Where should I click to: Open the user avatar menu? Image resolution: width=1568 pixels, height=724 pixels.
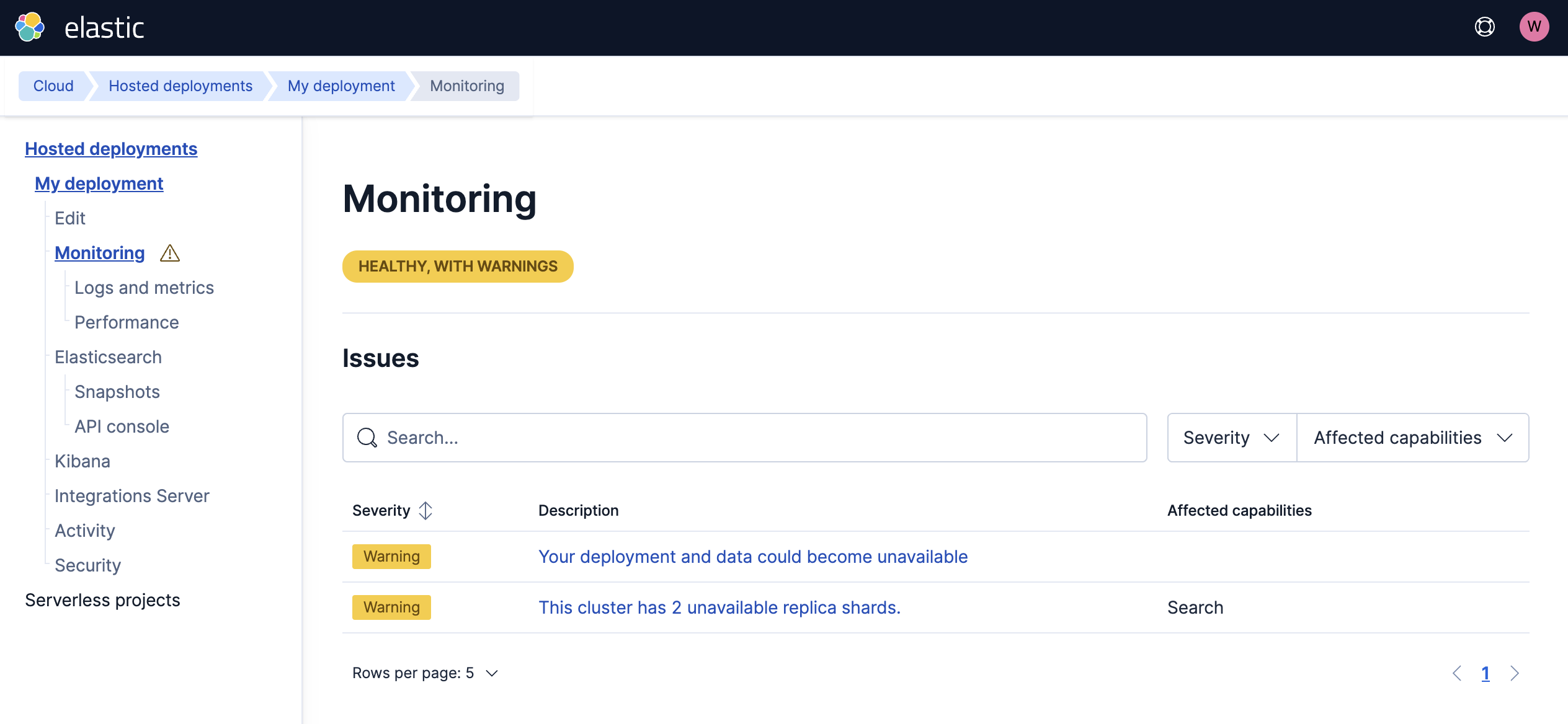coord(1535,26)
